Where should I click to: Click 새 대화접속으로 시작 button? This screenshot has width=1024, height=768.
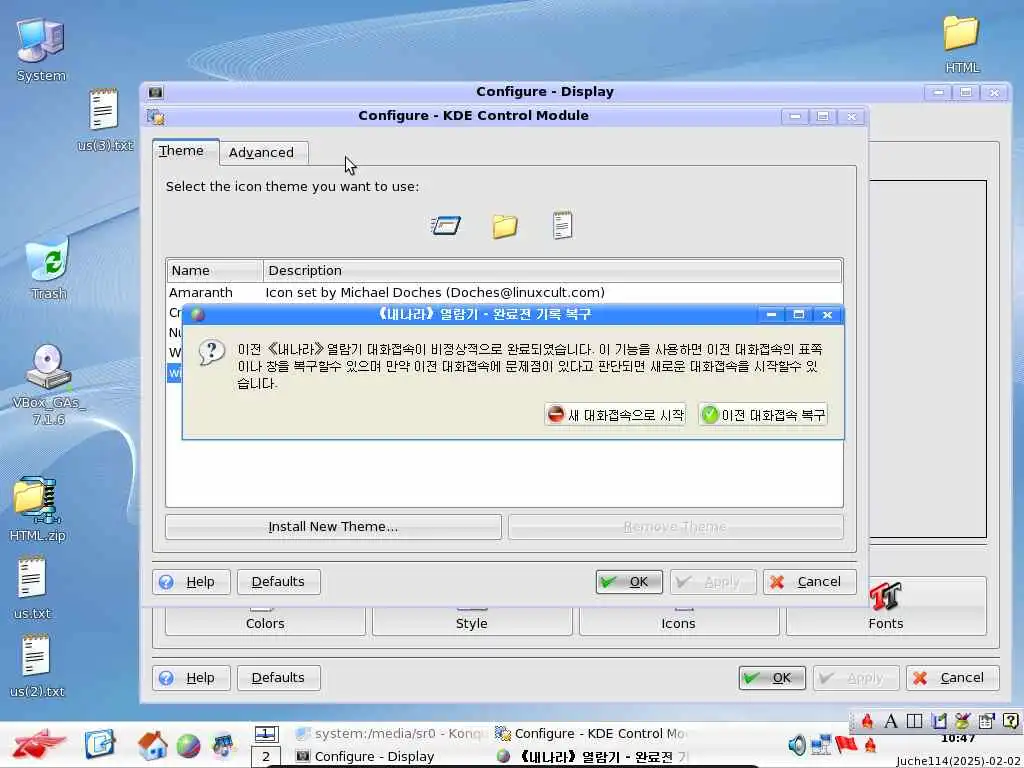(615, 414)
